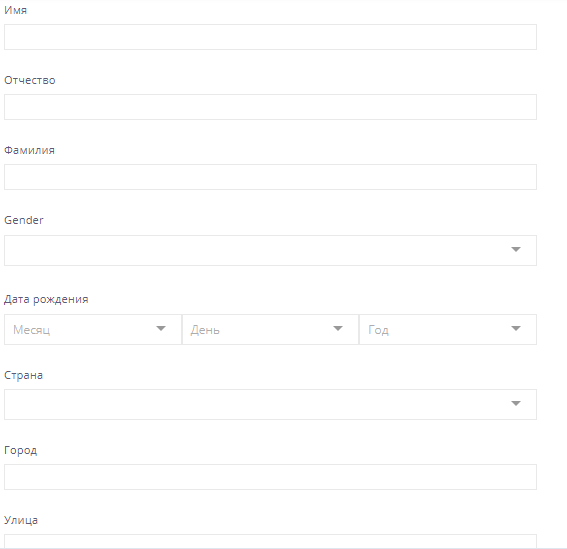Click the arrow icon in the Страна field
The height and width of the screenshot is (549, 567).
(x=516, y=403)
